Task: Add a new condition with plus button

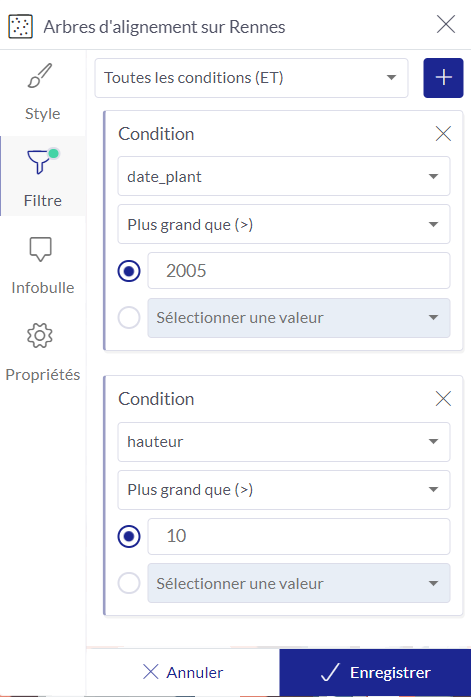Action: 443,78
